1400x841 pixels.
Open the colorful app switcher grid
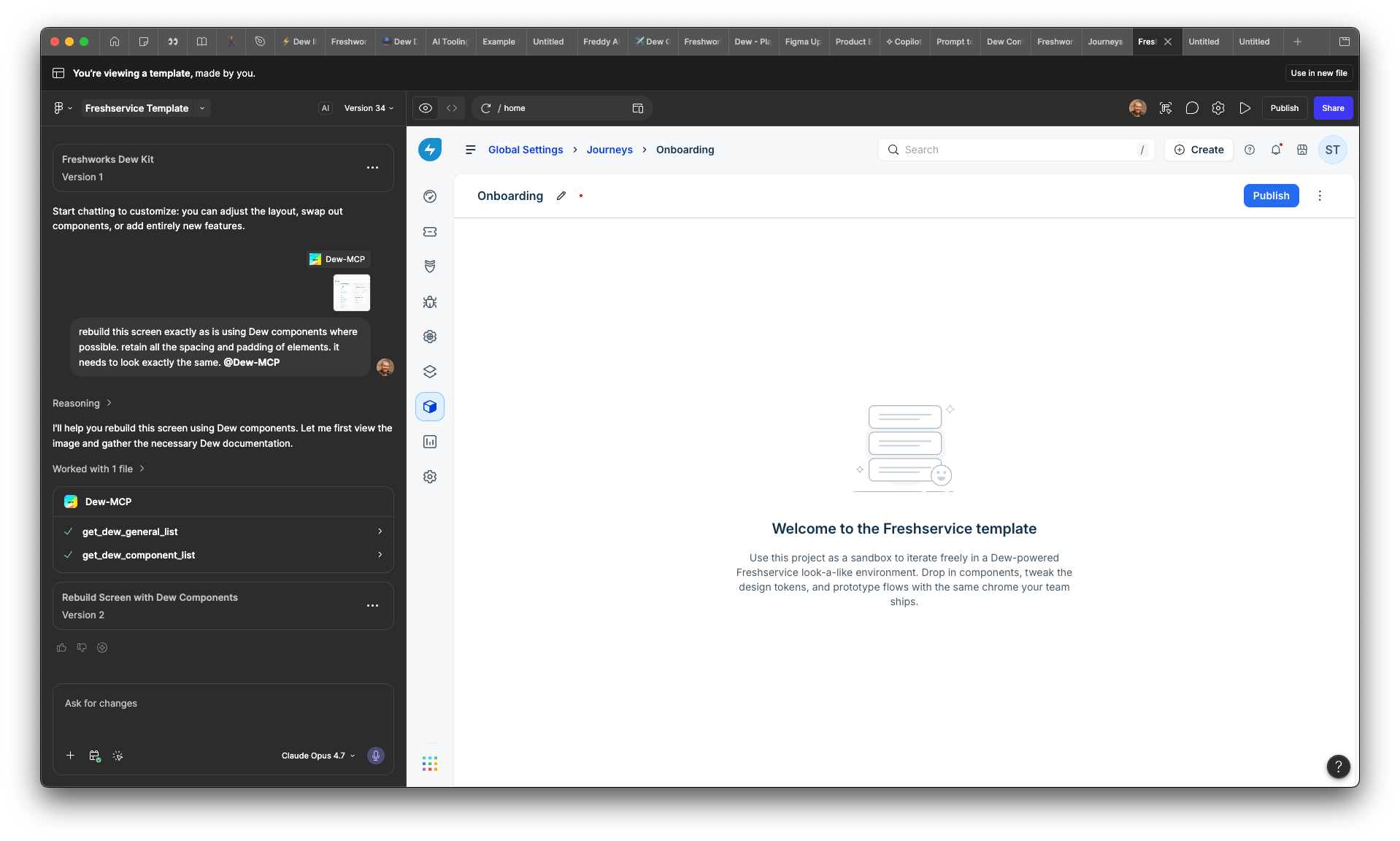click(x=430, y=764)
